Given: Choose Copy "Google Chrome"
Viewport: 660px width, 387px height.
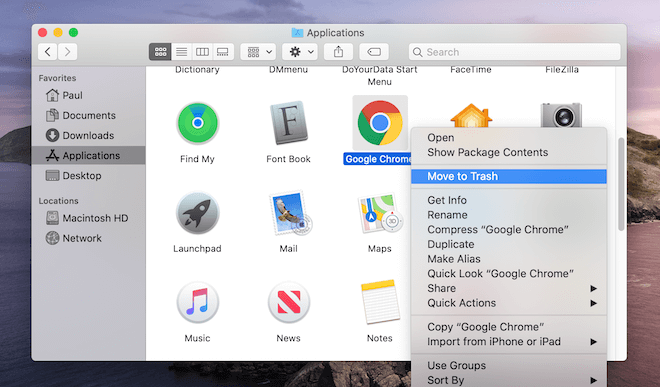Looking at the screenshot, I should pyautogui.click(x=509, y=327).
